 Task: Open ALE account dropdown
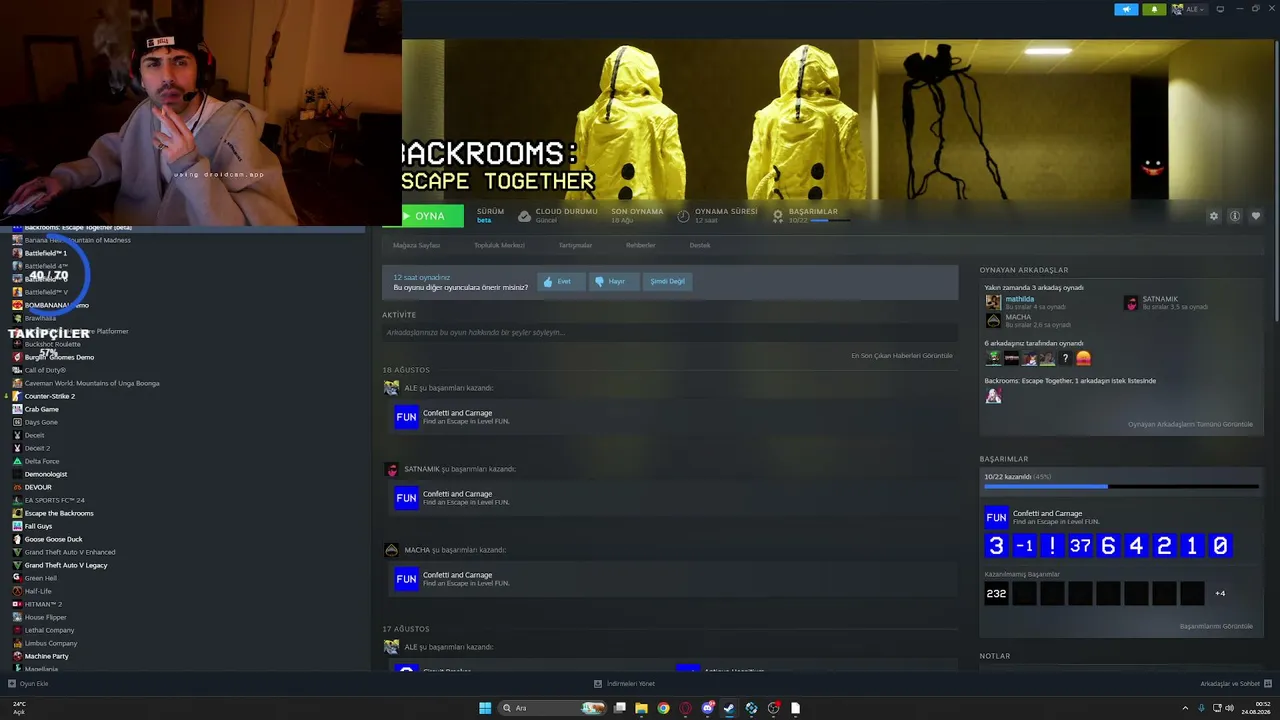point(1190,9)
